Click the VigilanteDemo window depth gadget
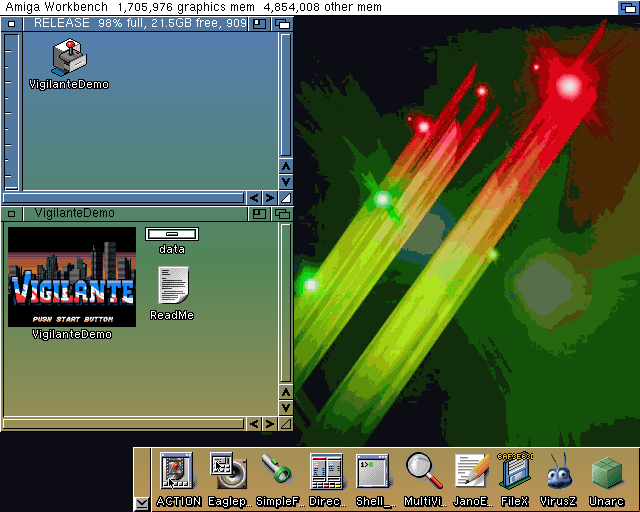Viewport: 640px width, 512px height. 282,214
